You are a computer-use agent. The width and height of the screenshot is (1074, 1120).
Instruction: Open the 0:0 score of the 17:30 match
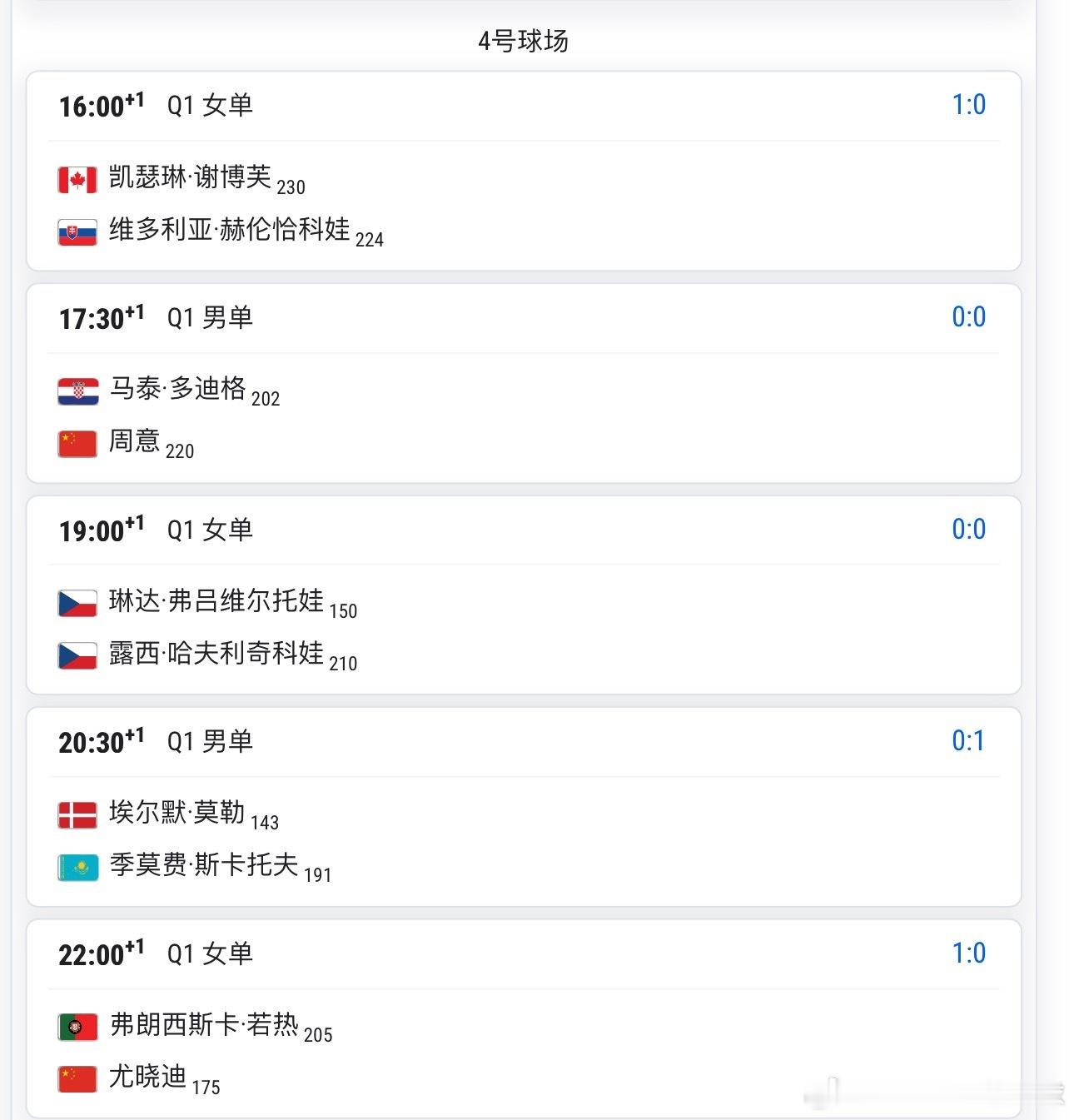click(968, 317)
